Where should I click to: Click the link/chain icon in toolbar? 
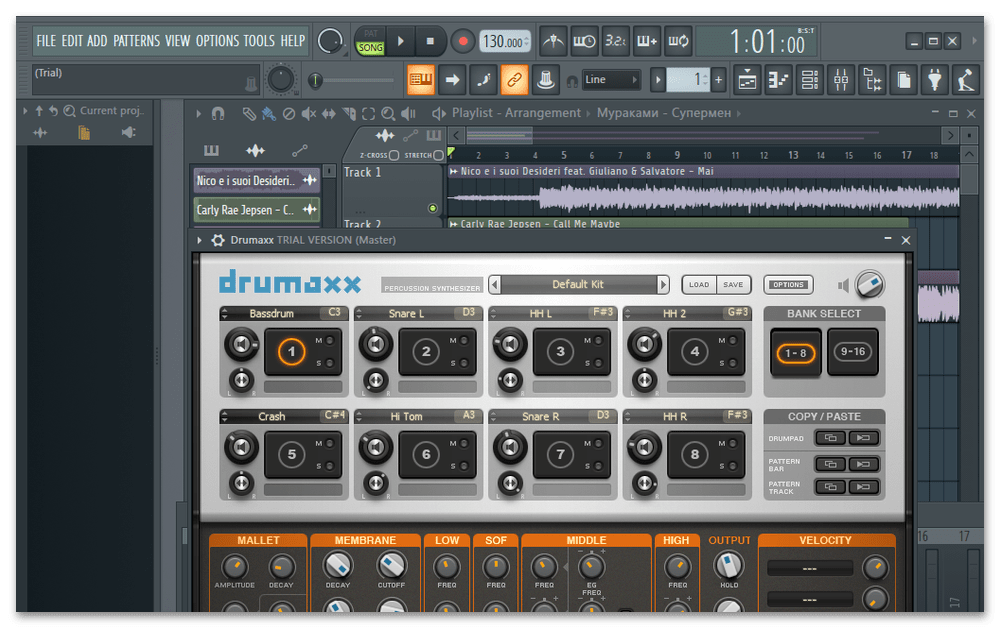pyautogui.click(x=514, y=79)
